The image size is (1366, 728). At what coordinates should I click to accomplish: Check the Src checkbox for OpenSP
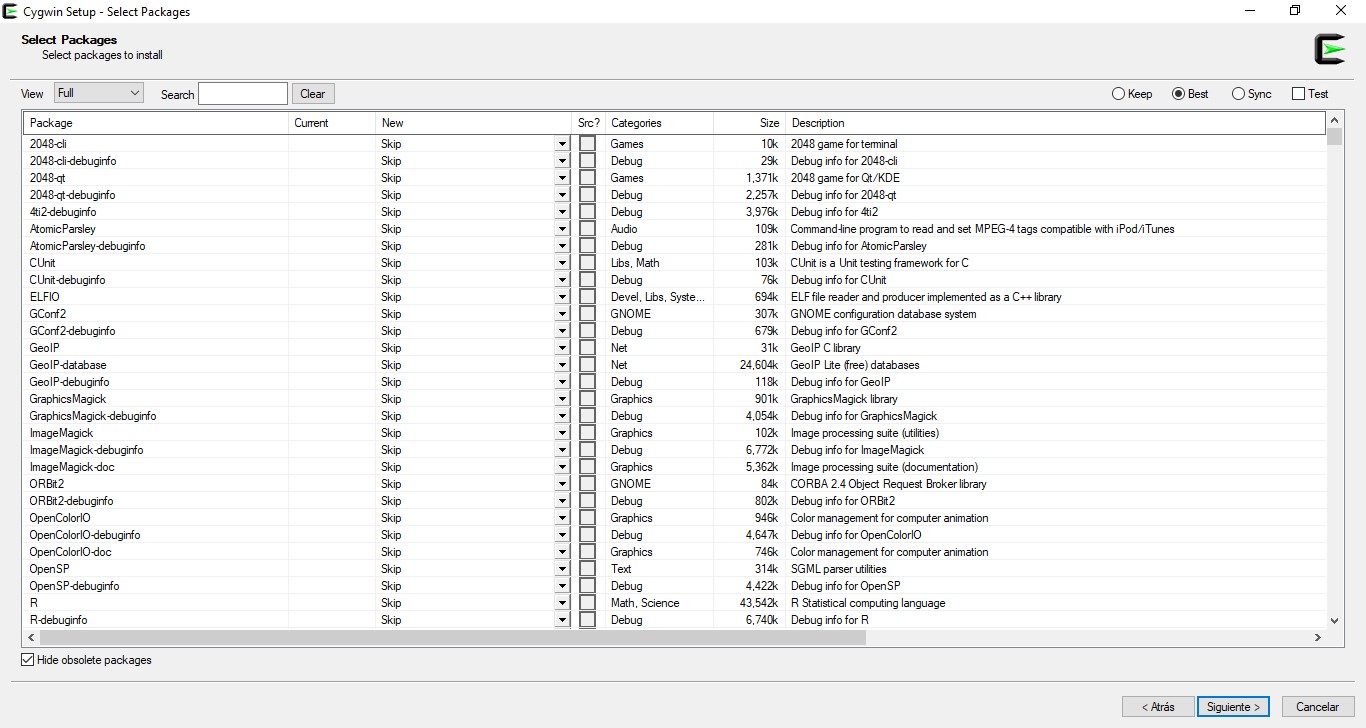coord(587,569)
